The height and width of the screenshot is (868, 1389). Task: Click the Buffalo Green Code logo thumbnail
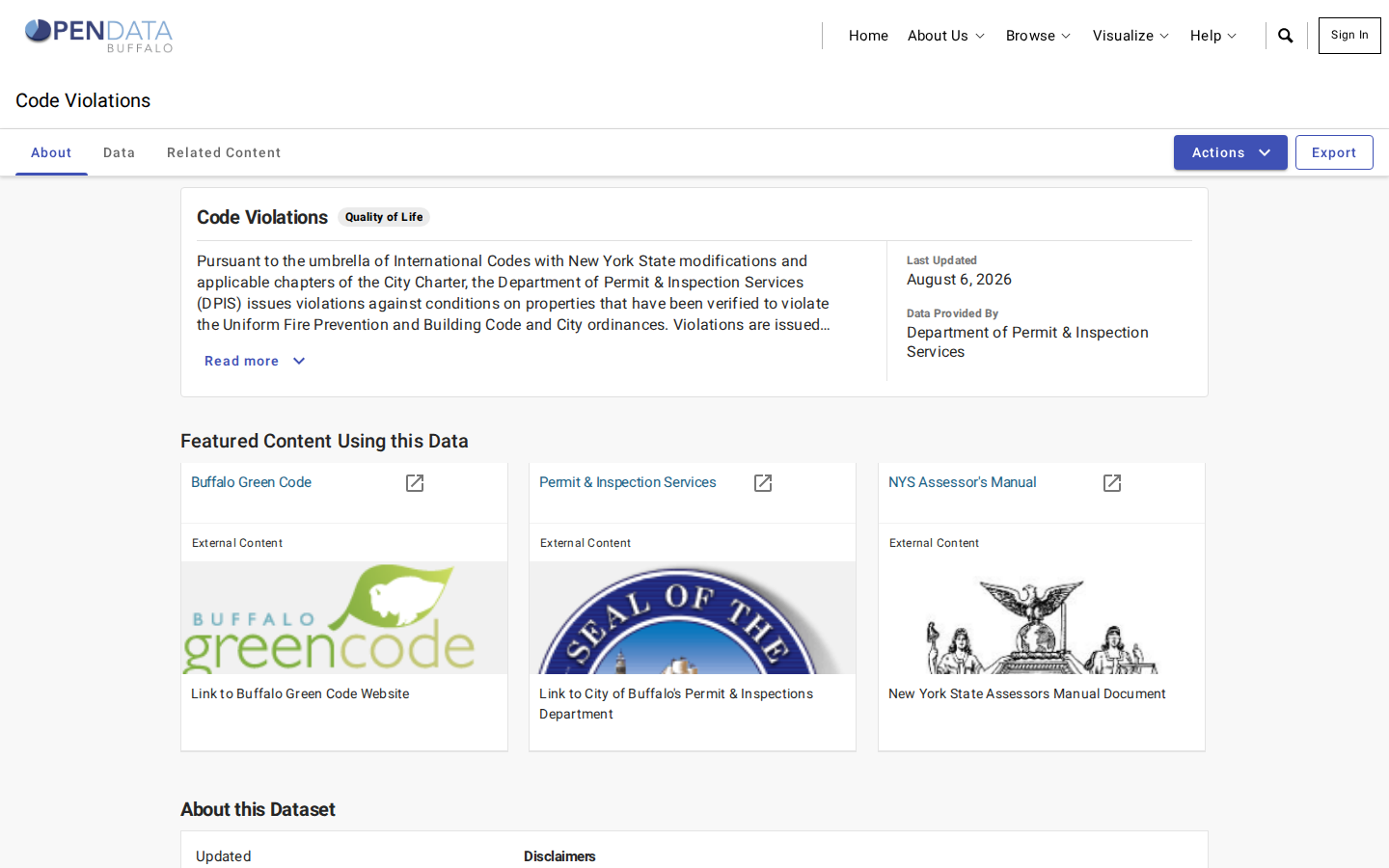(344, 618)
